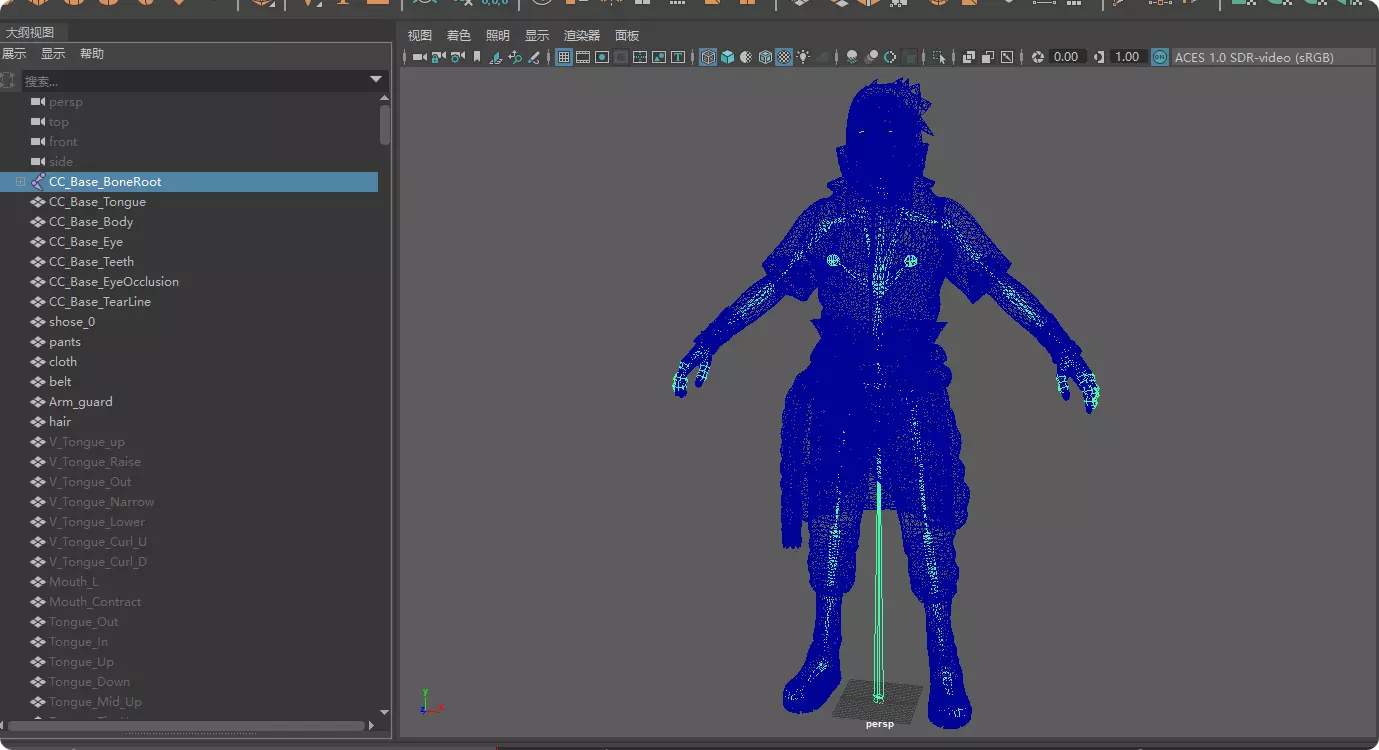
Task: Click the camera icon beside persp
Action: point(38,102)
